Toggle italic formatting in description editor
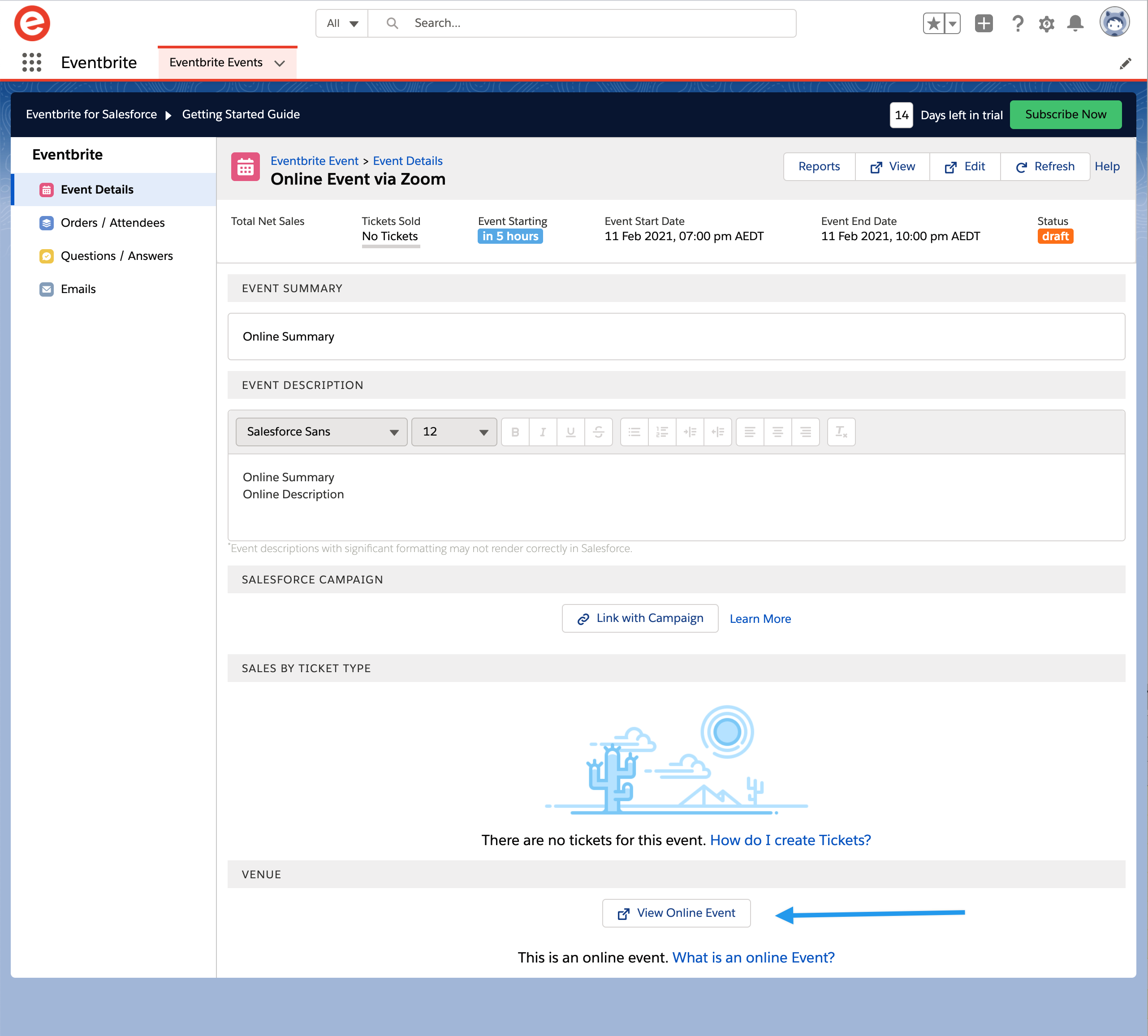 (x=543, y=432)
